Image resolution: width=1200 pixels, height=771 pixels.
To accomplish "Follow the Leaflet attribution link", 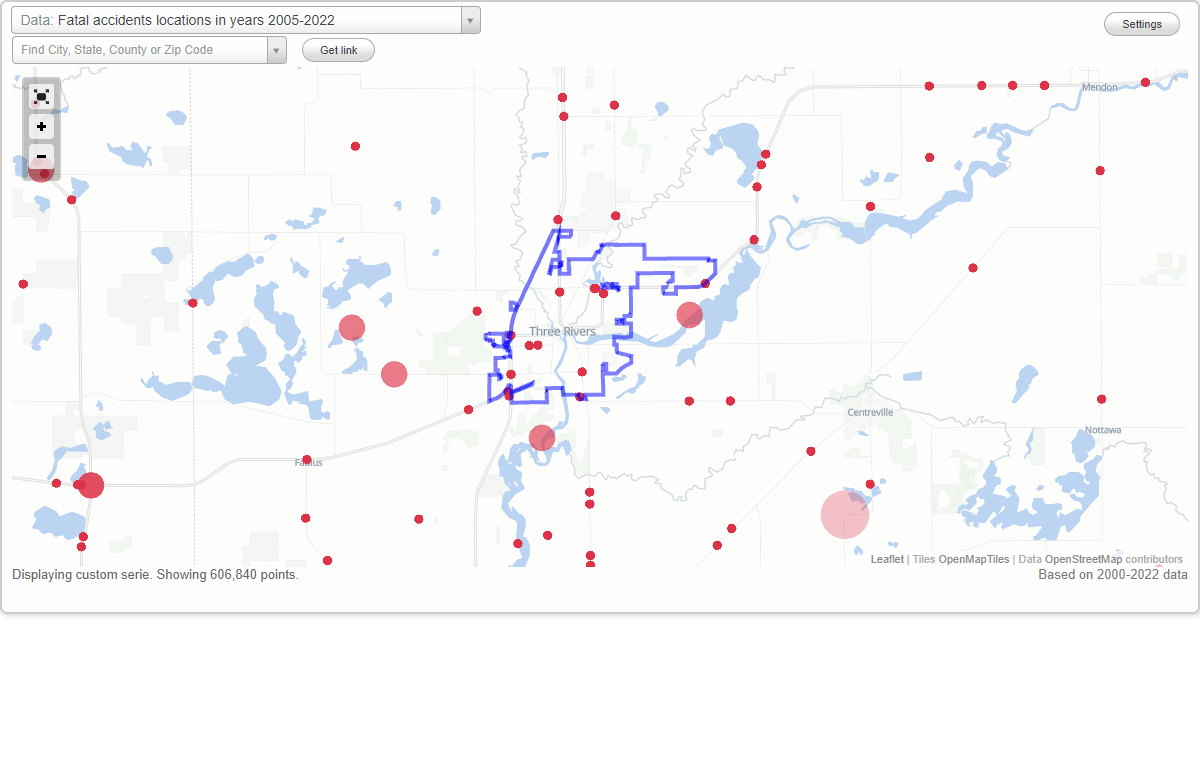I will click(x=886, y=559).
